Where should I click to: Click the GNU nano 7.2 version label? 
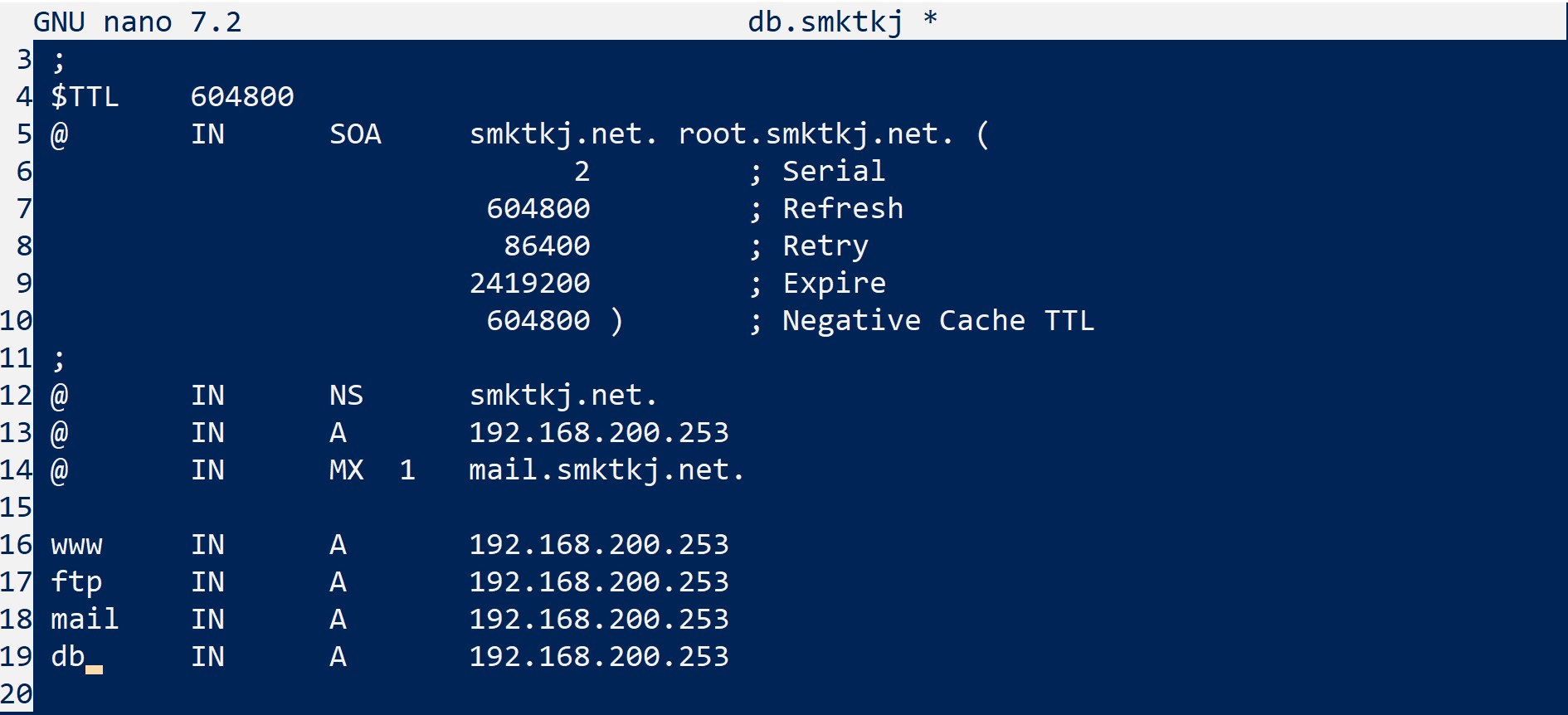pos(138,22)
